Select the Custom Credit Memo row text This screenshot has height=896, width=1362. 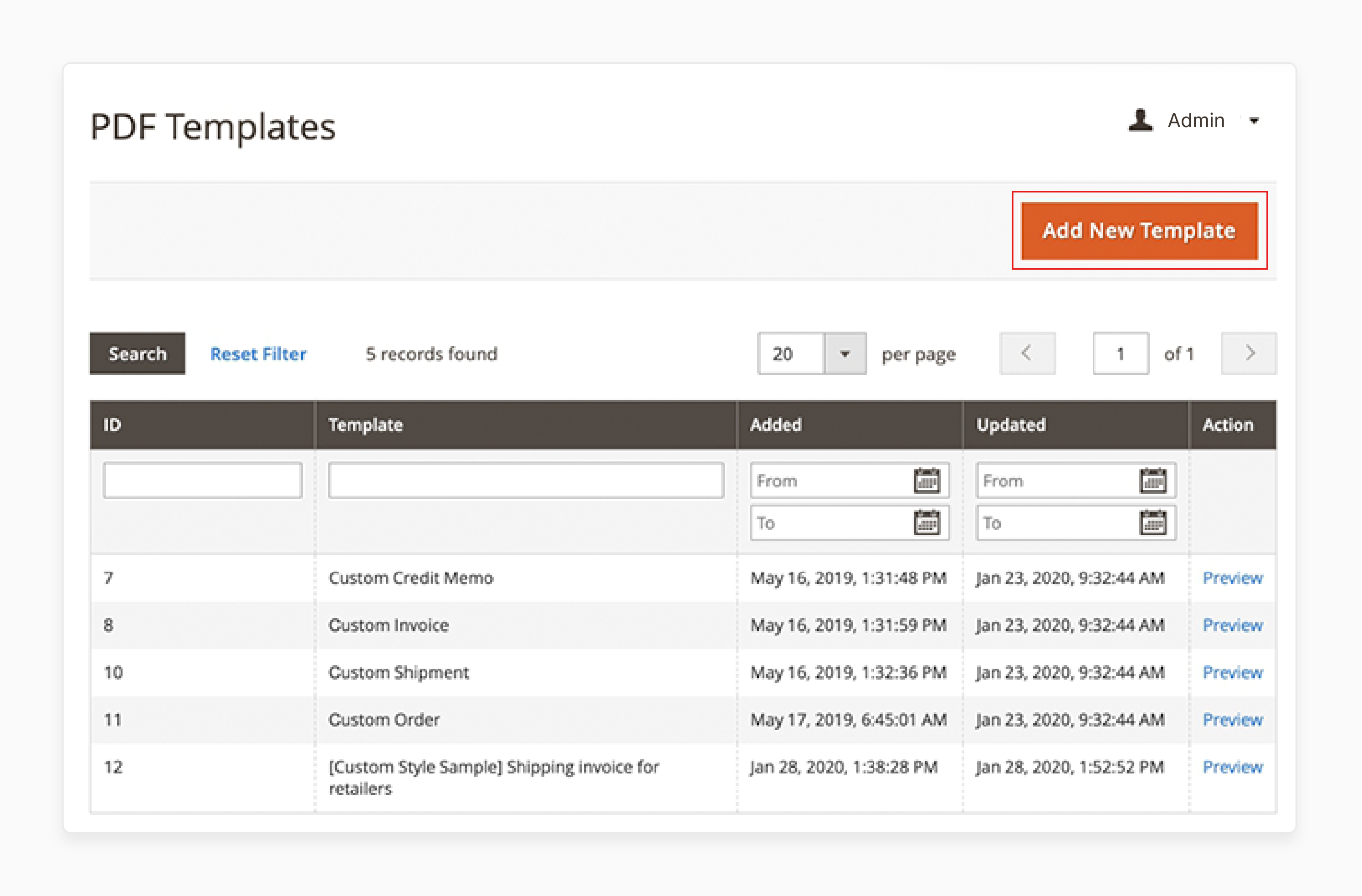click(x=410, y=578)
